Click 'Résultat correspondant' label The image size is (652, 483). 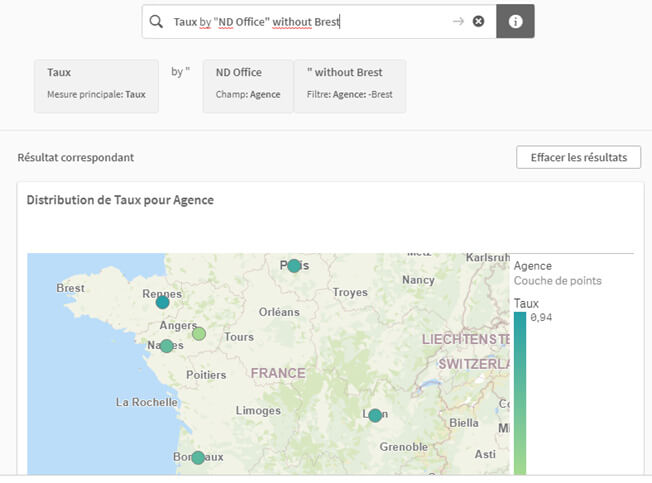click(x=76, y=158)
